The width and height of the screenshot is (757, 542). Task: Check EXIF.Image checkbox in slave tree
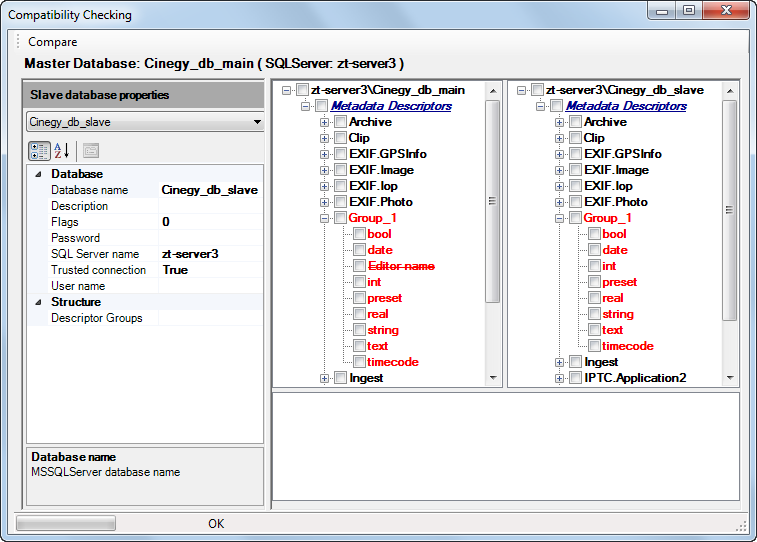pyautogui.click(x=575, y=170)
